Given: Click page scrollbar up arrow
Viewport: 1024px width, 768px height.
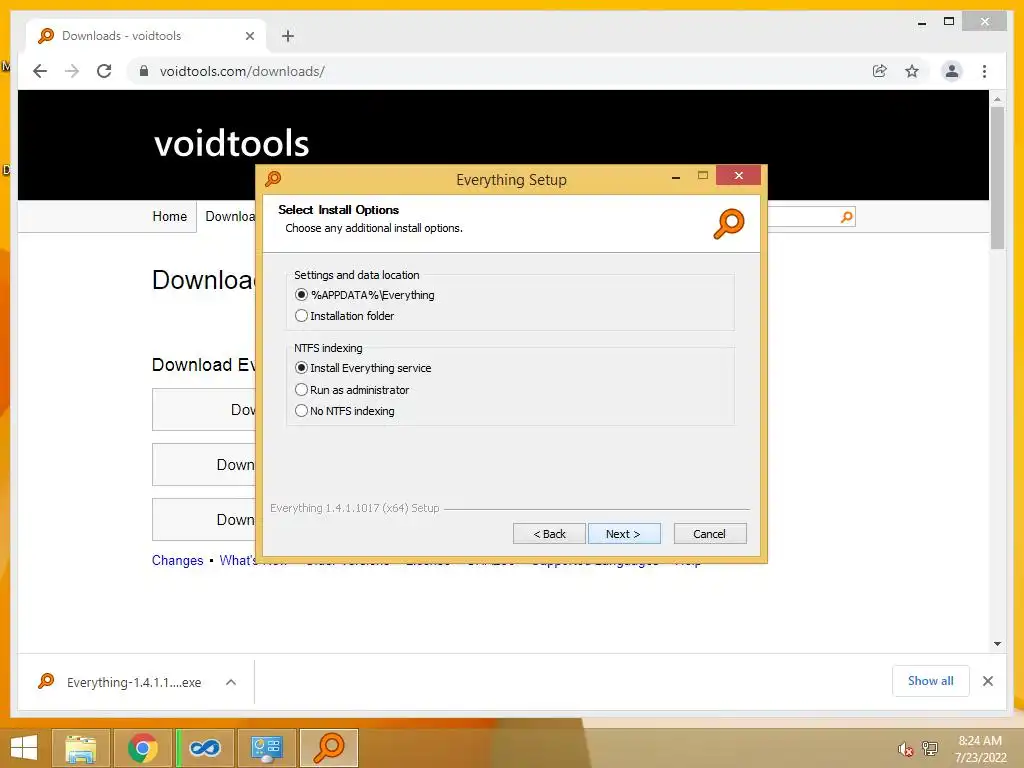Looking at the screenshot, I should (x=997, y=99).
